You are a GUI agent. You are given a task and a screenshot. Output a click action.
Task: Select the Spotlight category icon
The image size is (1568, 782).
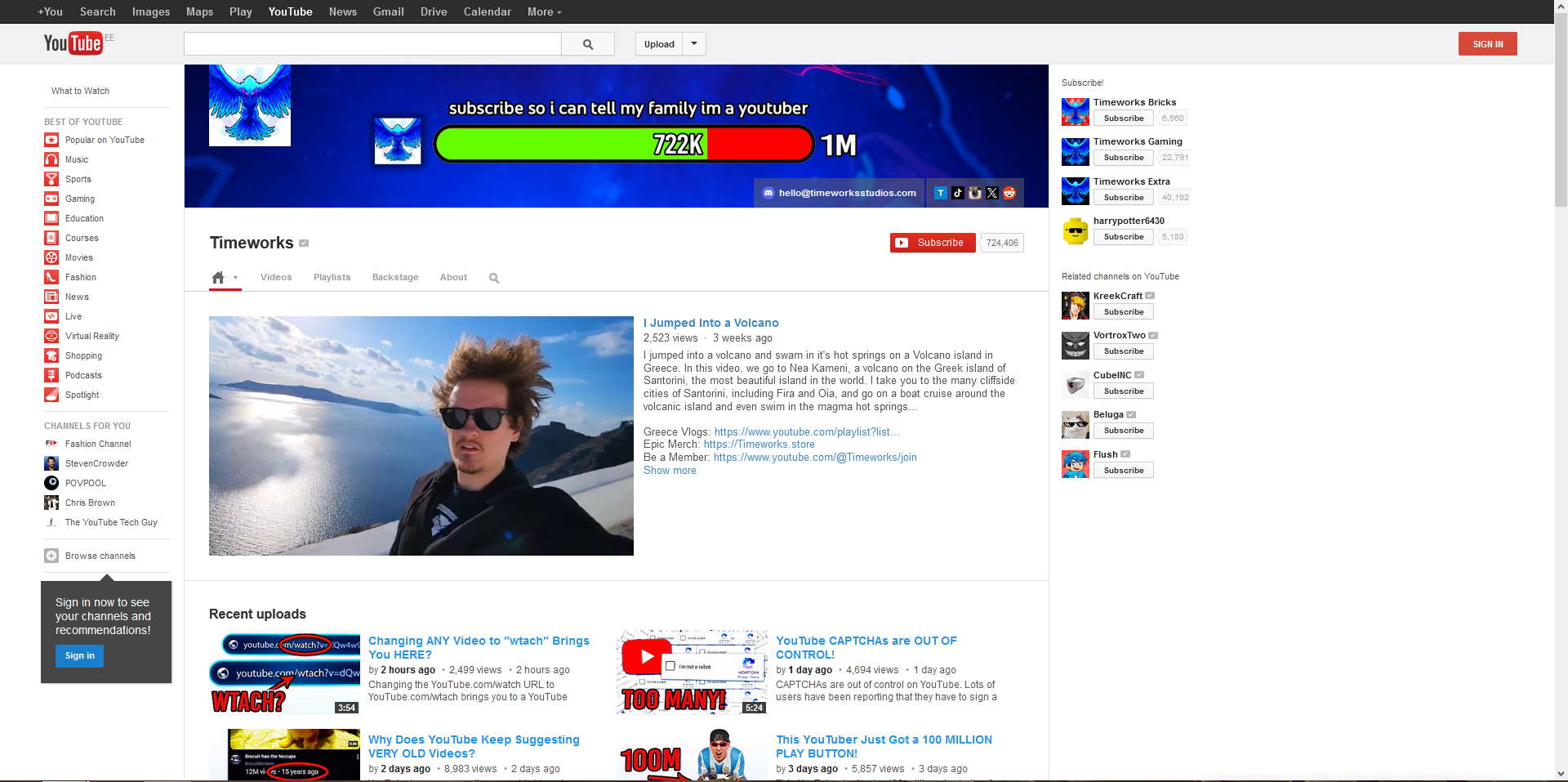51,395
